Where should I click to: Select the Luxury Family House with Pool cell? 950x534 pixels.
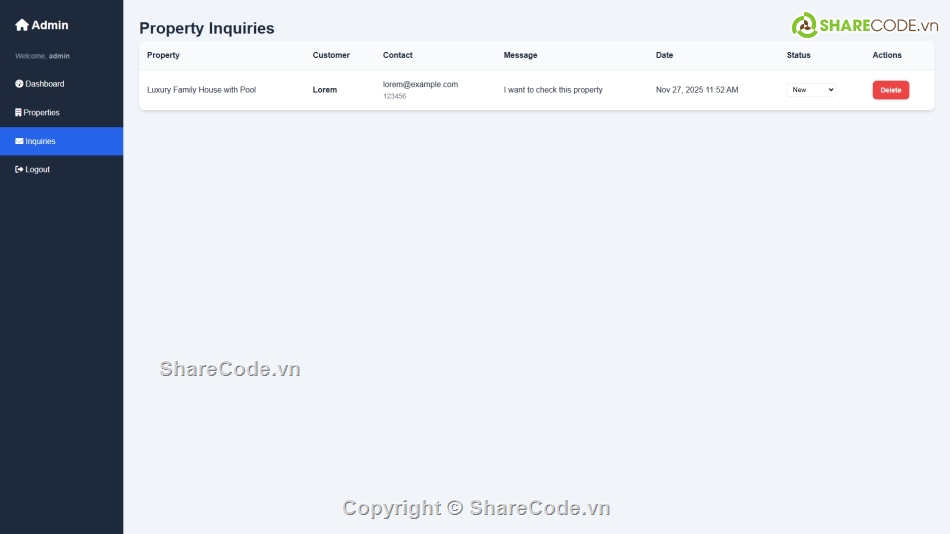(201, 90)
